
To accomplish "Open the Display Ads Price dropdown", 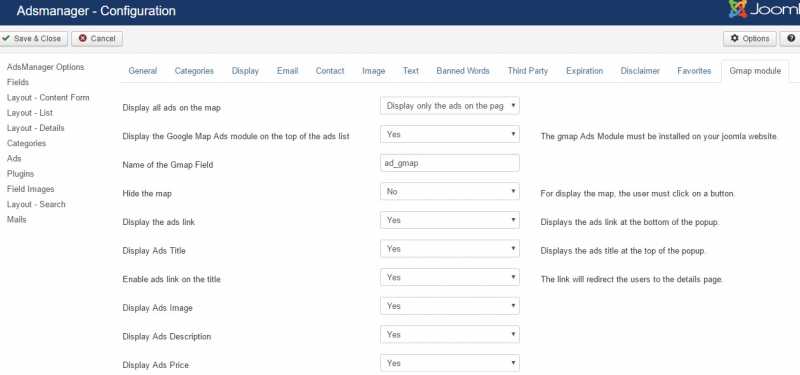I will [x=450, y=363].
